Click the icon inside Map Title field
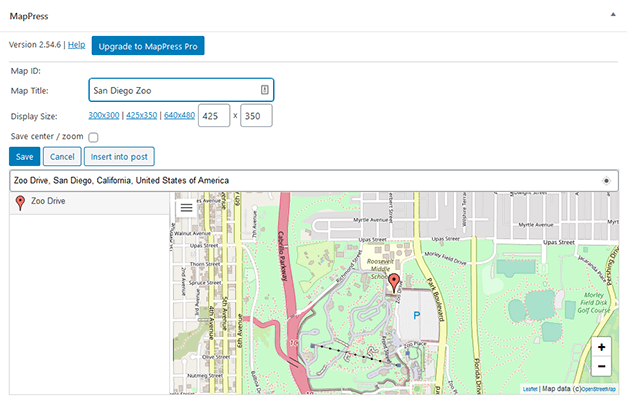 (264, 90)
